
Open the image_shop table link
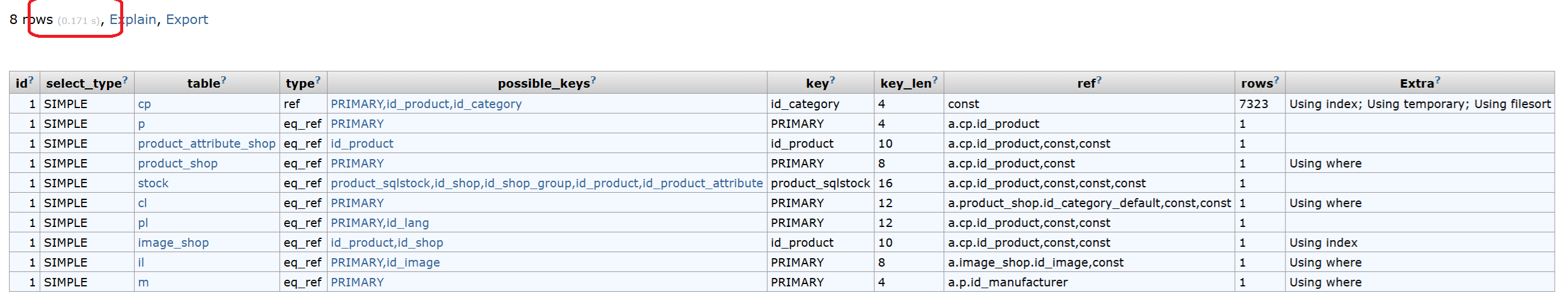pyautogui.click(x=173, y=243)
